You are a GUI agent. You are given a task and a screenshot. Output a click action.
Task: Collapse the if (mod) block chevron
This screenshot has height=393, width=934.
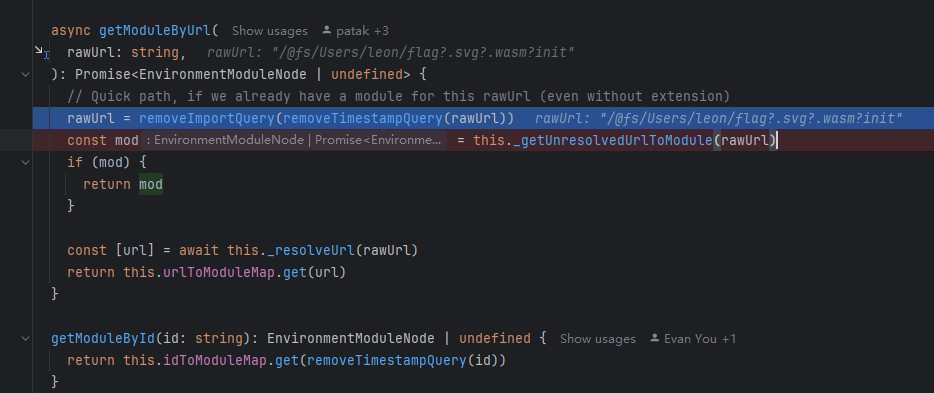click(25, 162)
